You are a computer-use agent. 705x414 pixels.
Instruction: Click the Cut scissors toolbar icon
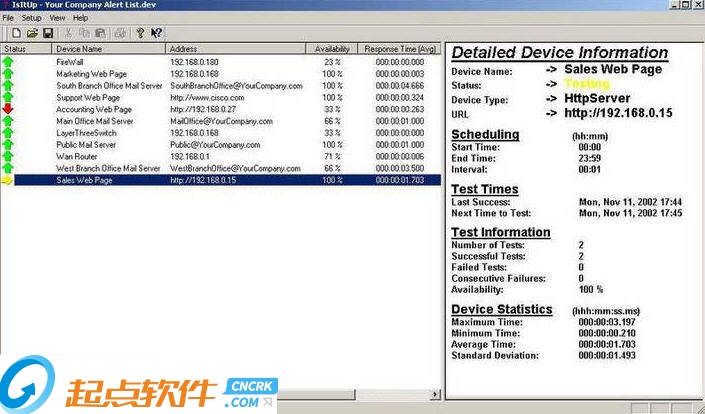pyautogui.click(x=68, y=33)
